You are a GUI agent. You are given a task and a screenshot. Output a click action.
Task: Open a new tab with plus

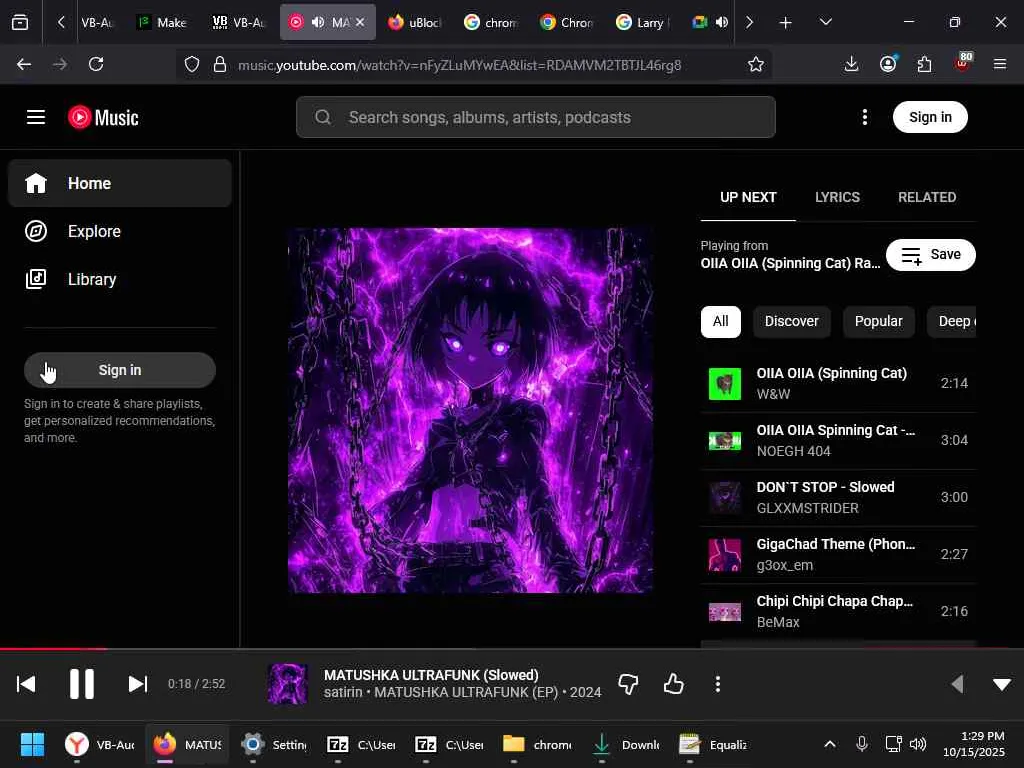coord(786,22)
